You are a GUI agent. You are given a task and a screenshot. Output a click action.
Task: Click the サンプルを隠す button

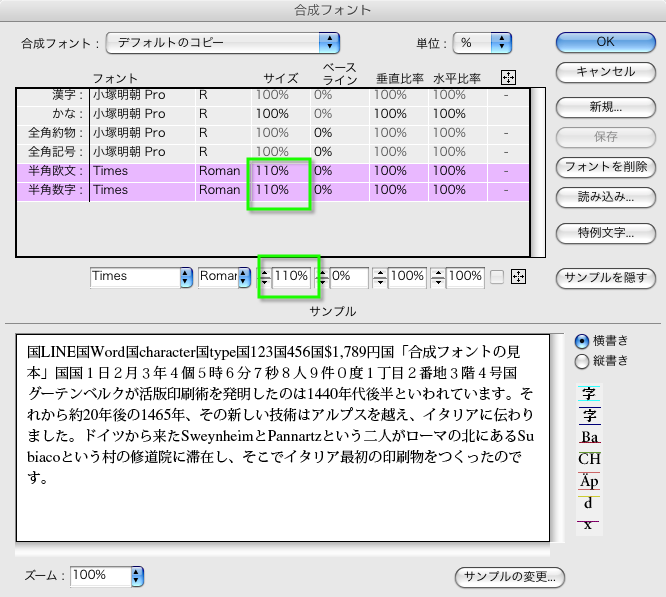click(606, 278)
